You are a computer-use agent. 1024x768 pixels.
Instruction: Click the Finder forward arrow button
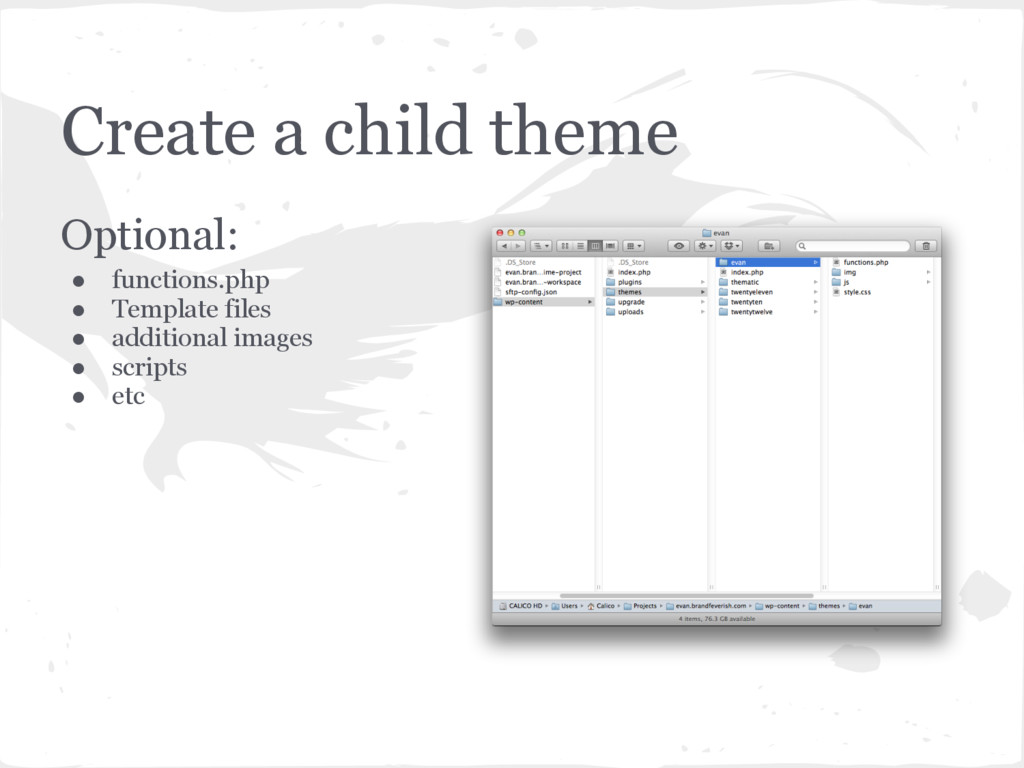[519, 246]
